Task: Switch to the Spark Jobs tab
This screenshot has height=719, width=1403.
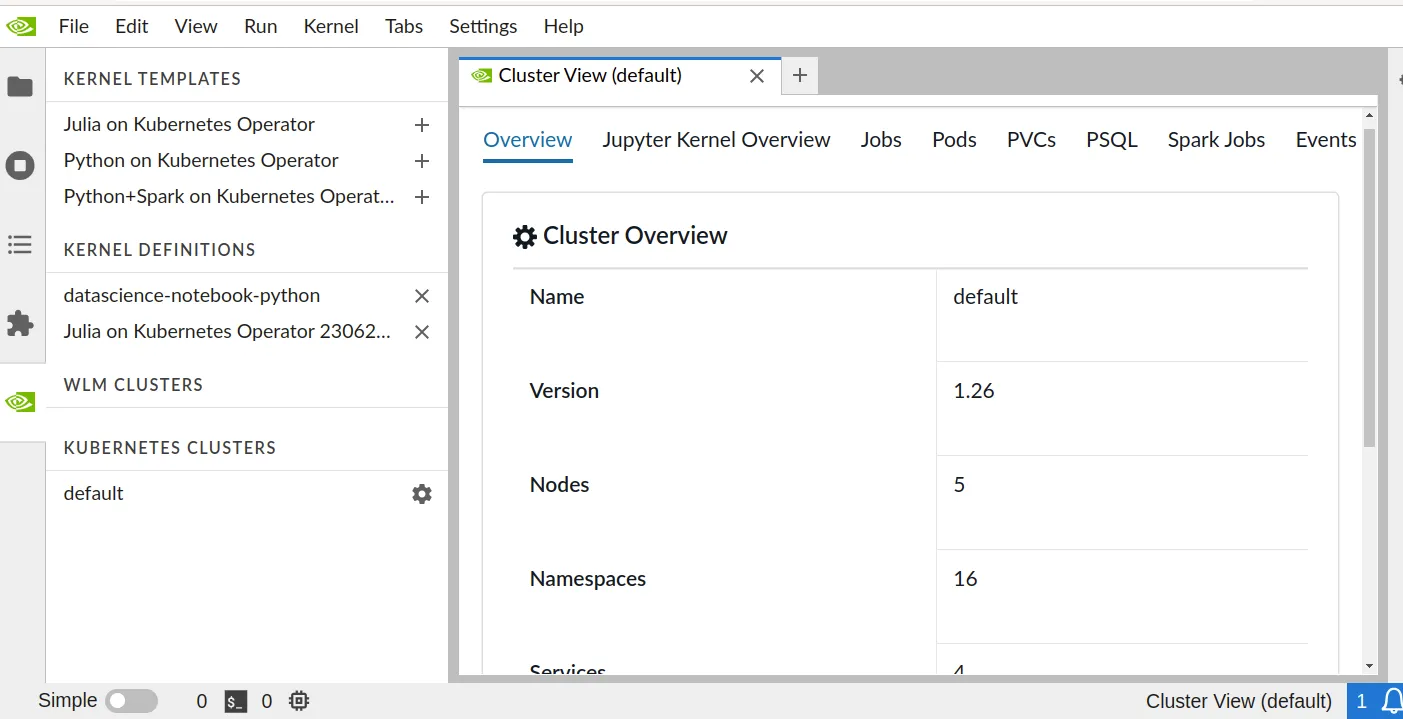Action: pos(1216,140)
